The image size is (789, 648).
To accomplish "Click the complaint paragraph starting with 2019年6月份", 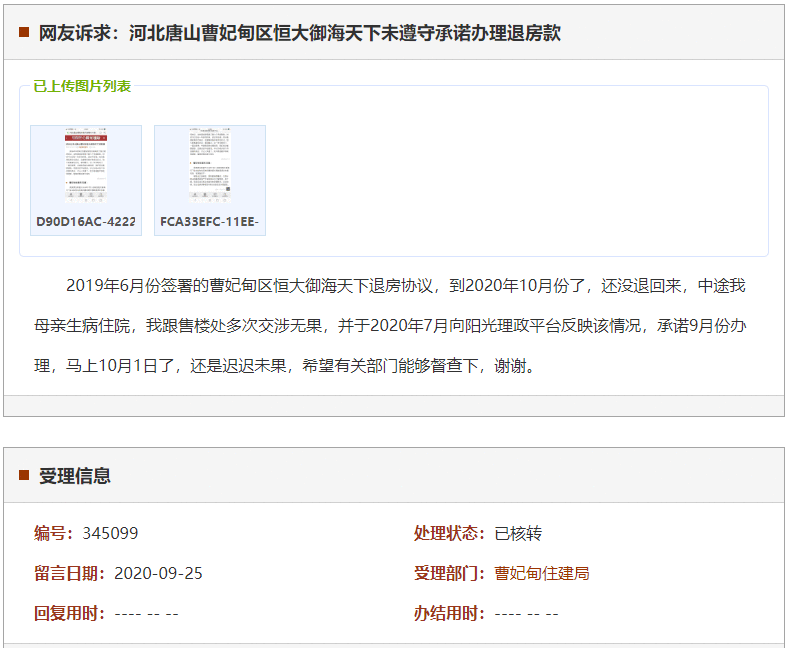I will 392,326.
